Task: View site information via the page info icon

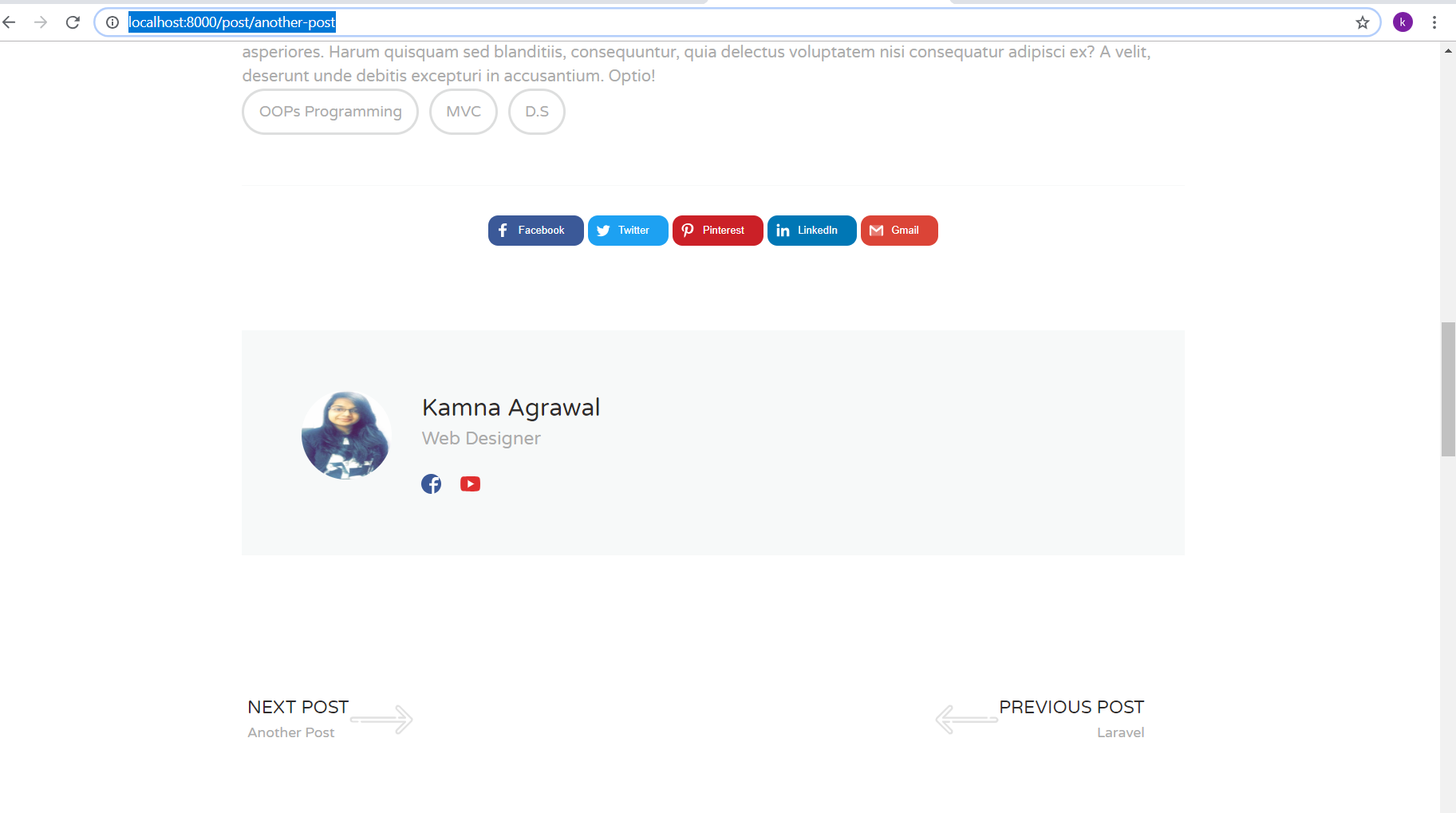Action: 112,22
